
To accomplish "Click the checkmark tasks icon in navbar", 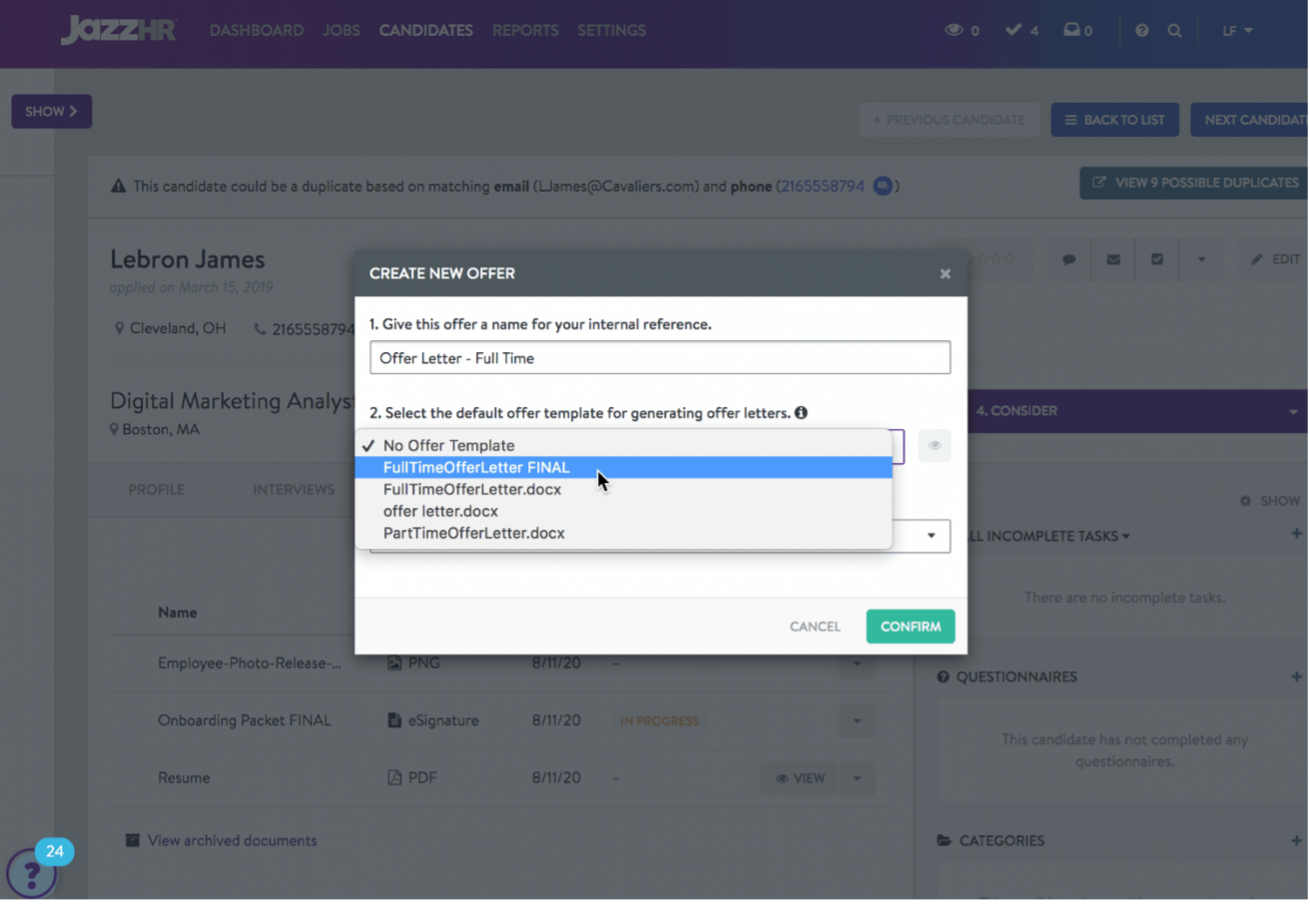I will [1014, 31].
